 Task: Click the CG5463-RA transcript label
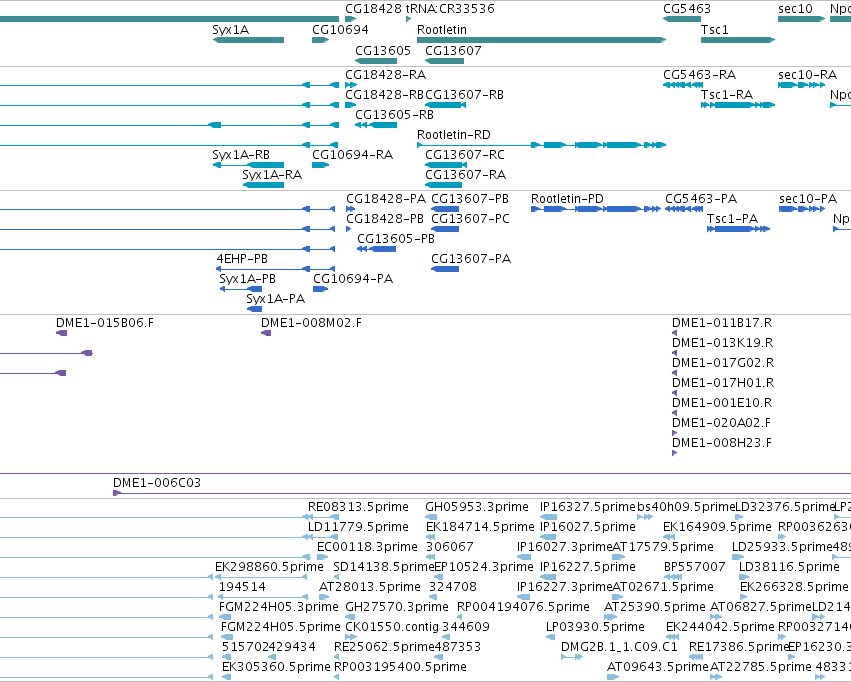[699, 74]
